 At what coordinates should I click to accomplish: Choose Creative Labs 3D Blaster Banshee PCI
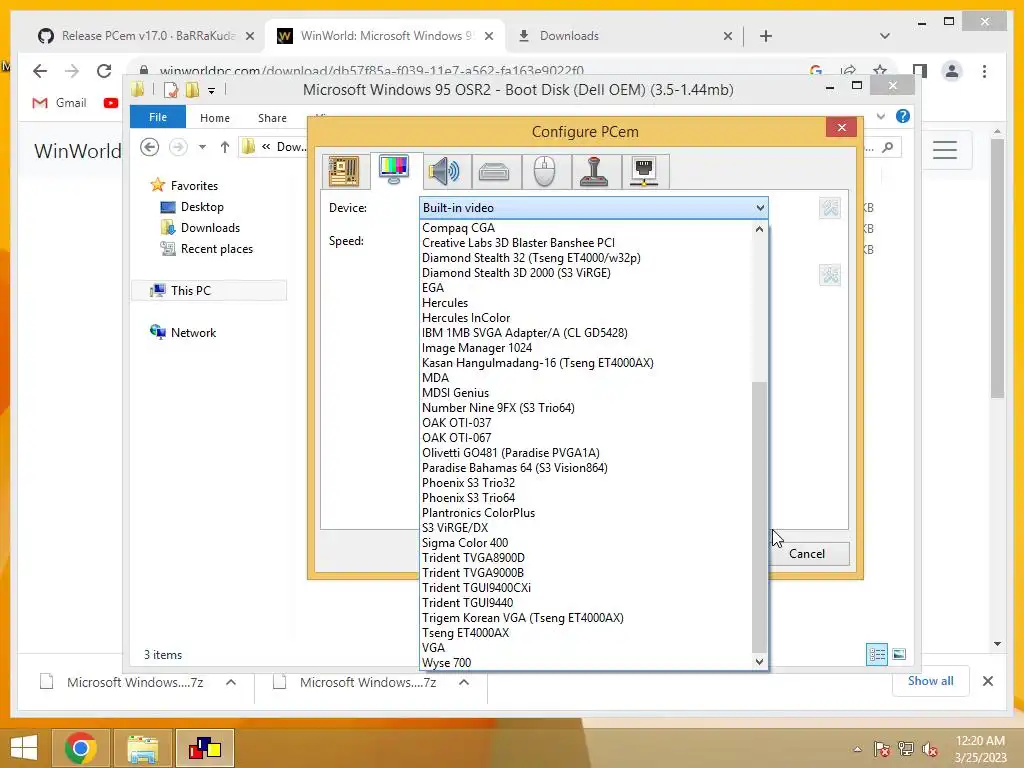click(x=586, y=243)
